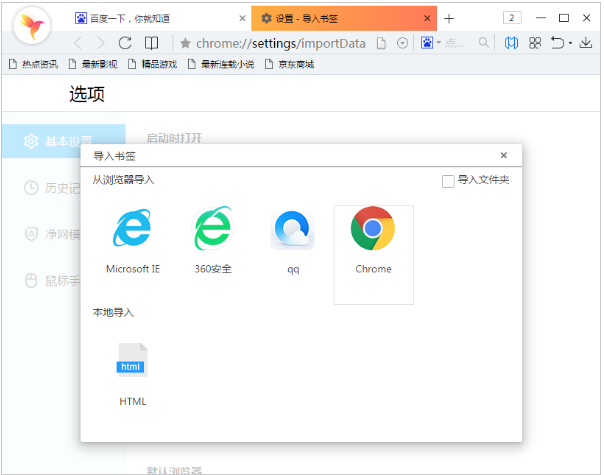Click the tab count box showing 2
The height and width of the screenshot is (475, 604).
coord(512,18)
